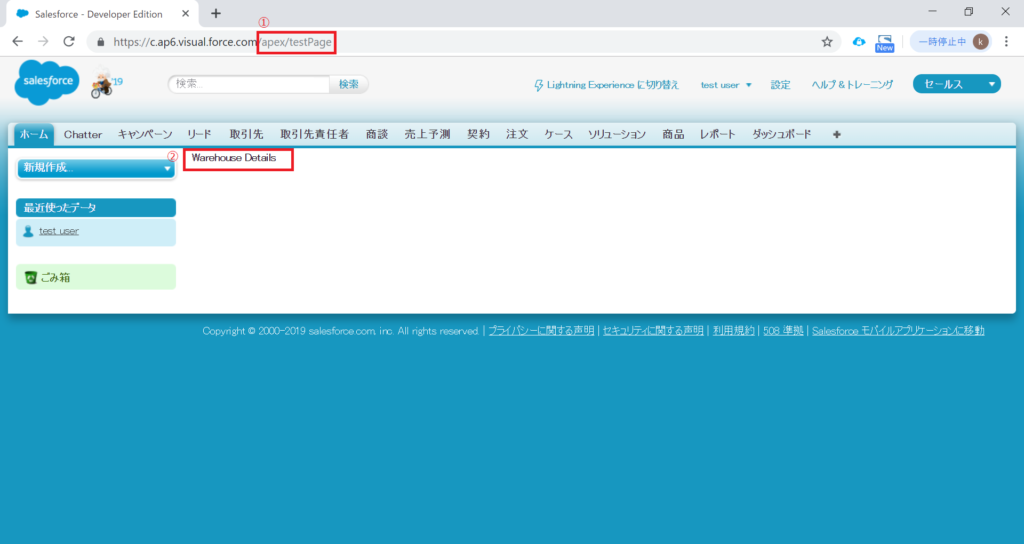Select the 取引先 tab

246,134
